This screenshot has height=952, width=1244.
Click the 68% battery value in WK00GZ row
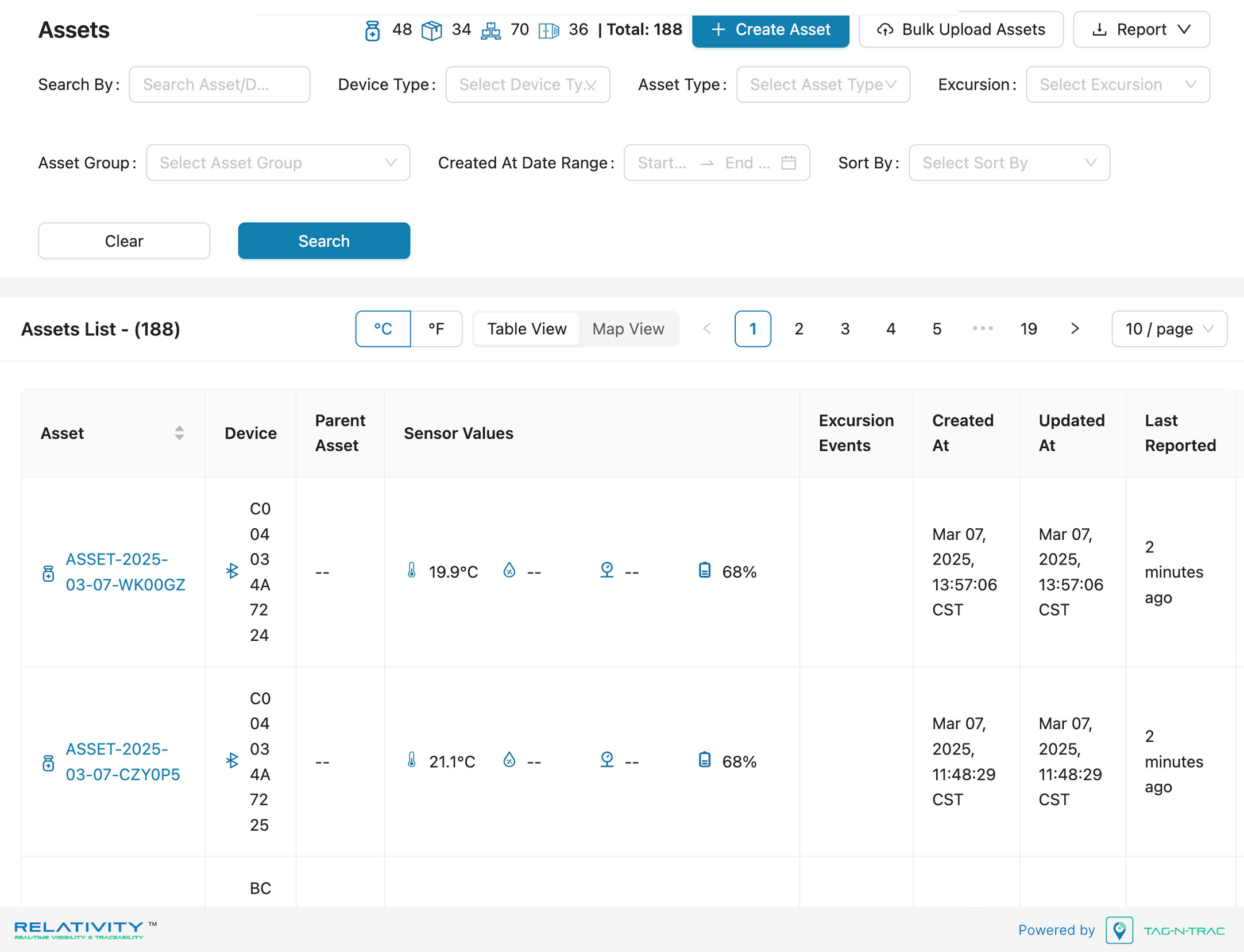tap(739, 572)
